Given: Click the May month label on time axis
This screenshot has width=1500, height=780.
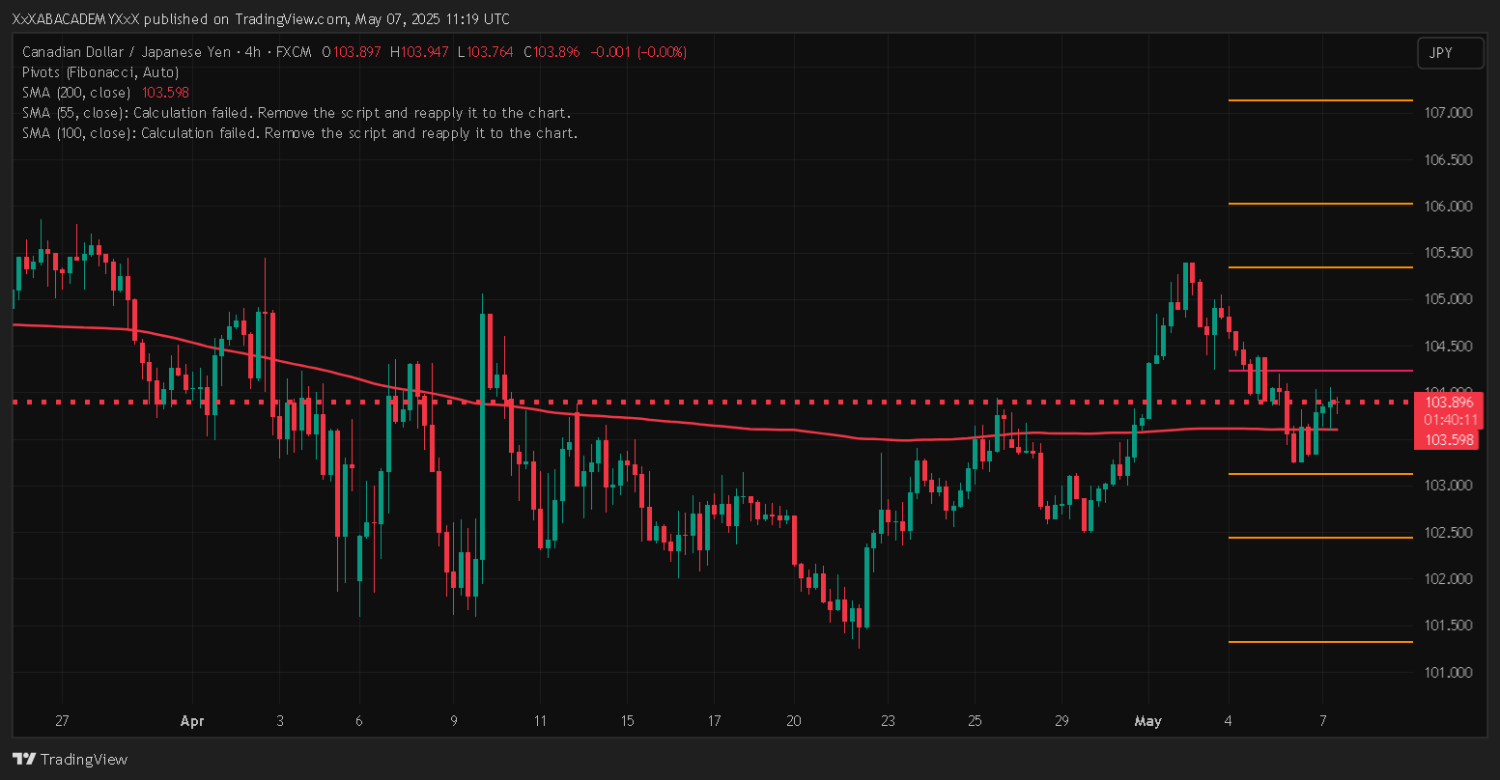Looking at the screenshot, I should (1146, 721).
